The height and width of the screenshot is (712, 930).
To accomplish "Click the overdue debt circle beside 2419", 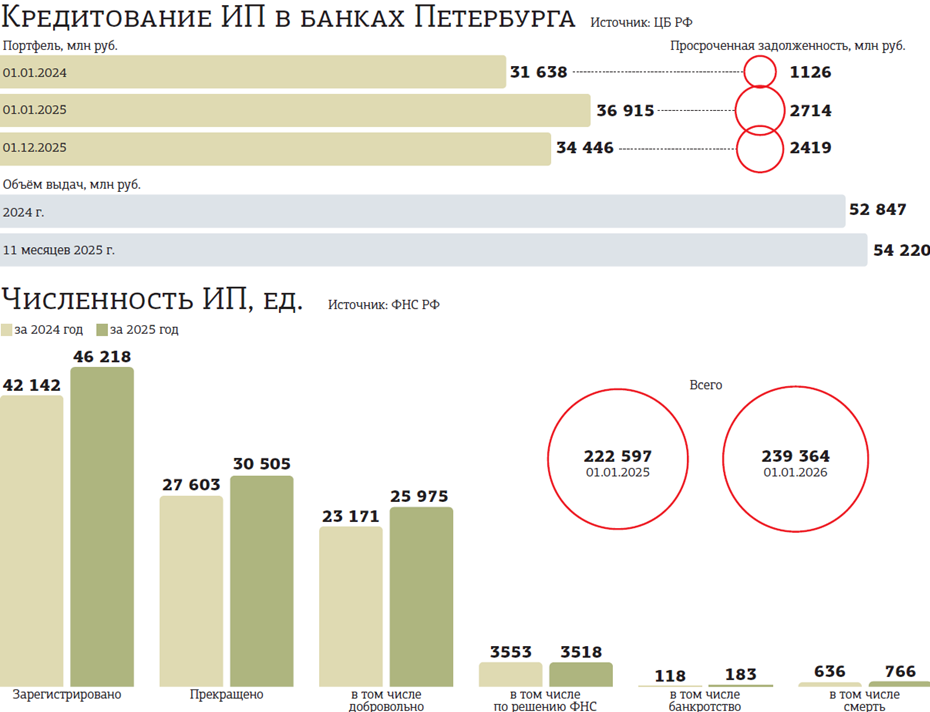I will 760,149.
